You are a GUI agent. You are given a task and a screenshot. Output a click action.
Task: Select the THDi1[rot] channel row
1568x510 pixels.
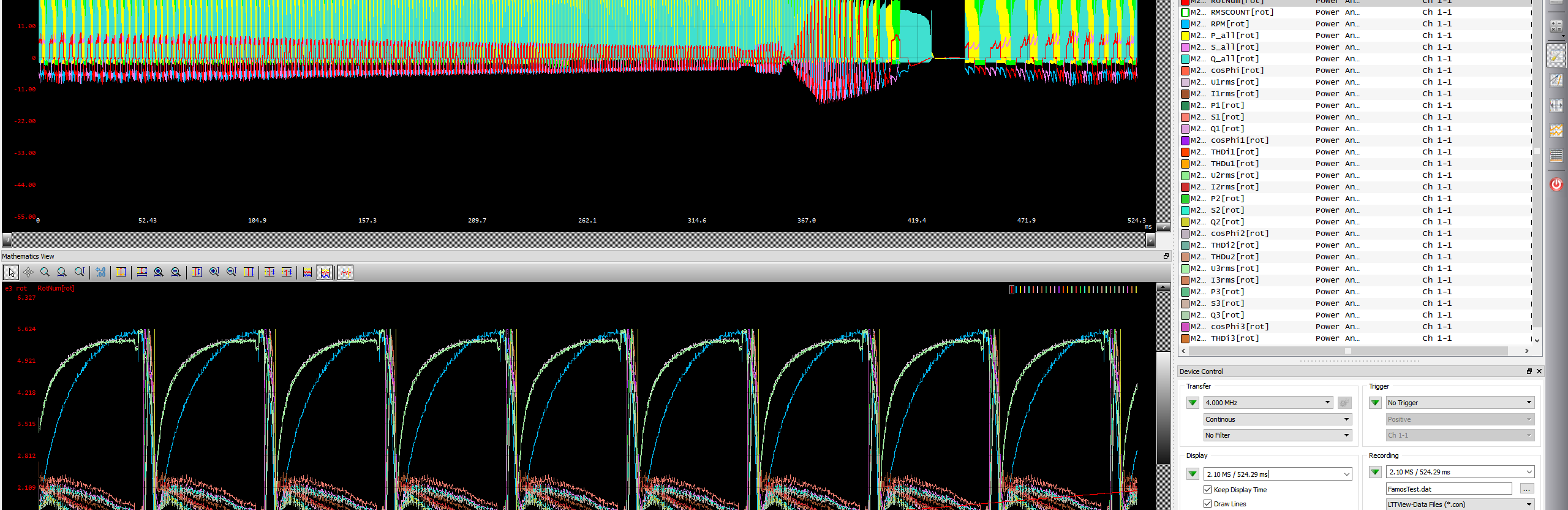(x=1234, y=152)
